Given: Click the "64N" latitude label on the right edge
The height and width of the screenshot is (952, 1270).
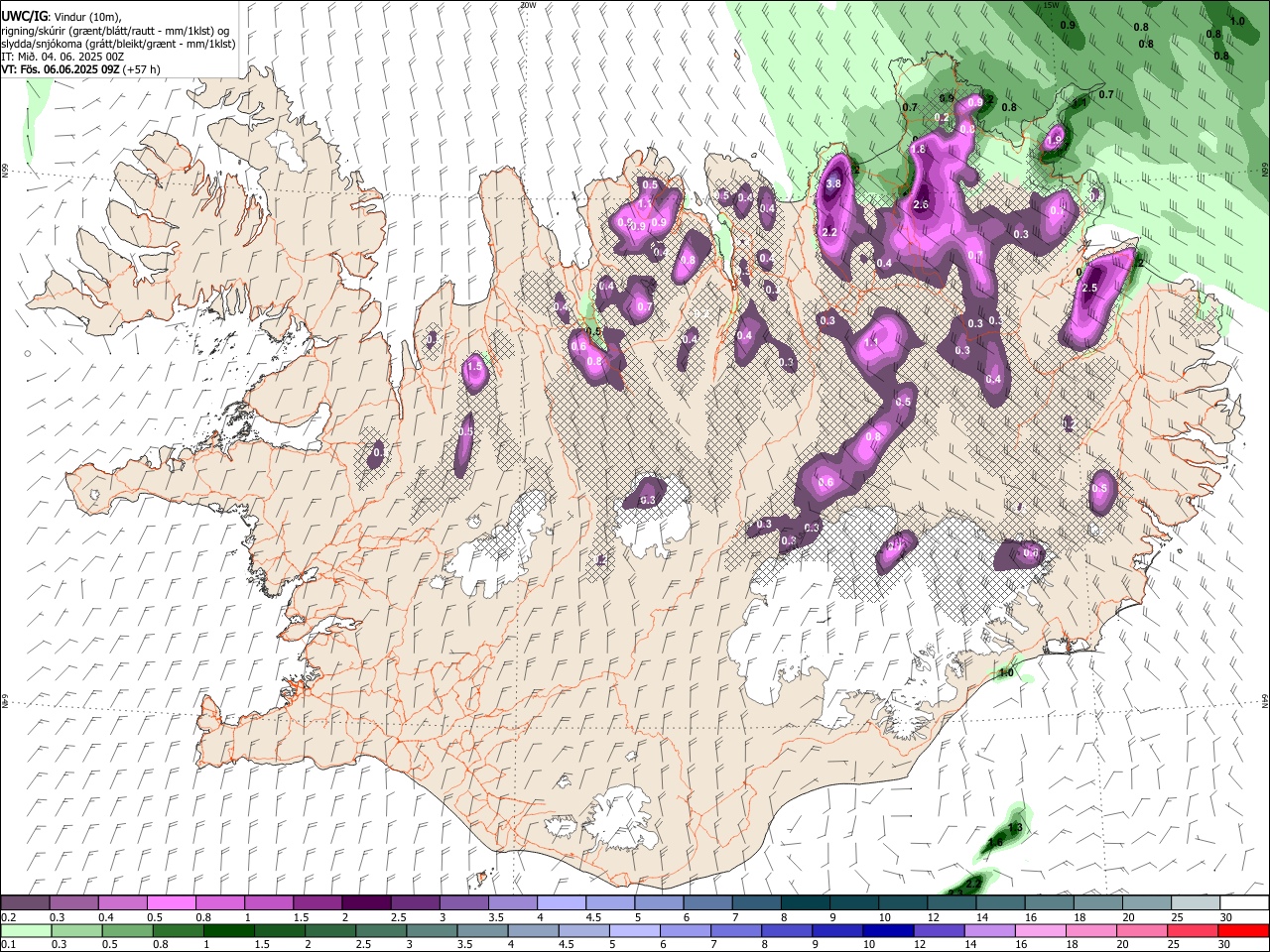Looking at the screenshot, I should tap(1265, 699).
